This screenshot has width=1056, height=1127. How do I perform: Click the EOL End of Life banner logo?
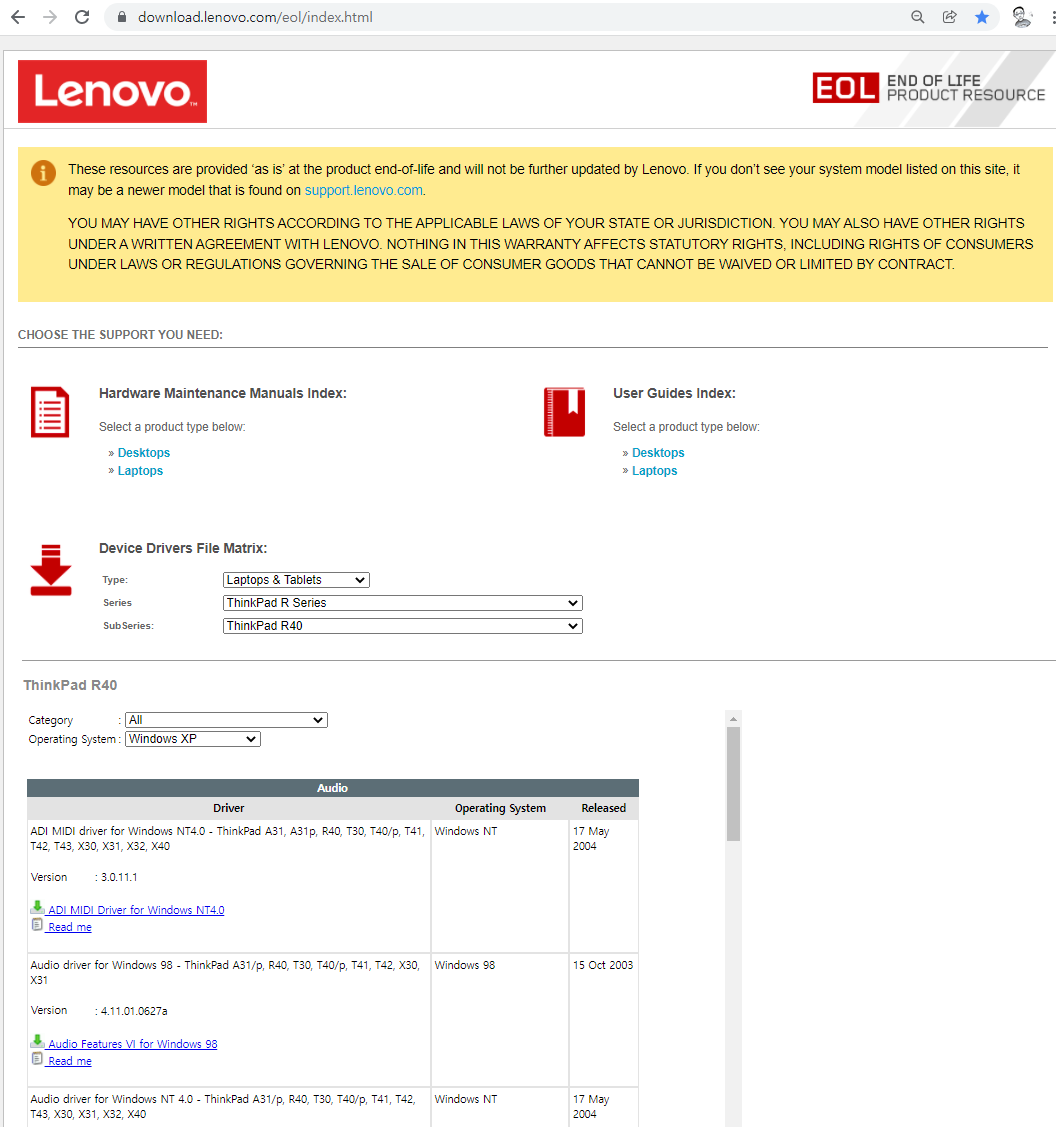point(929,88)
